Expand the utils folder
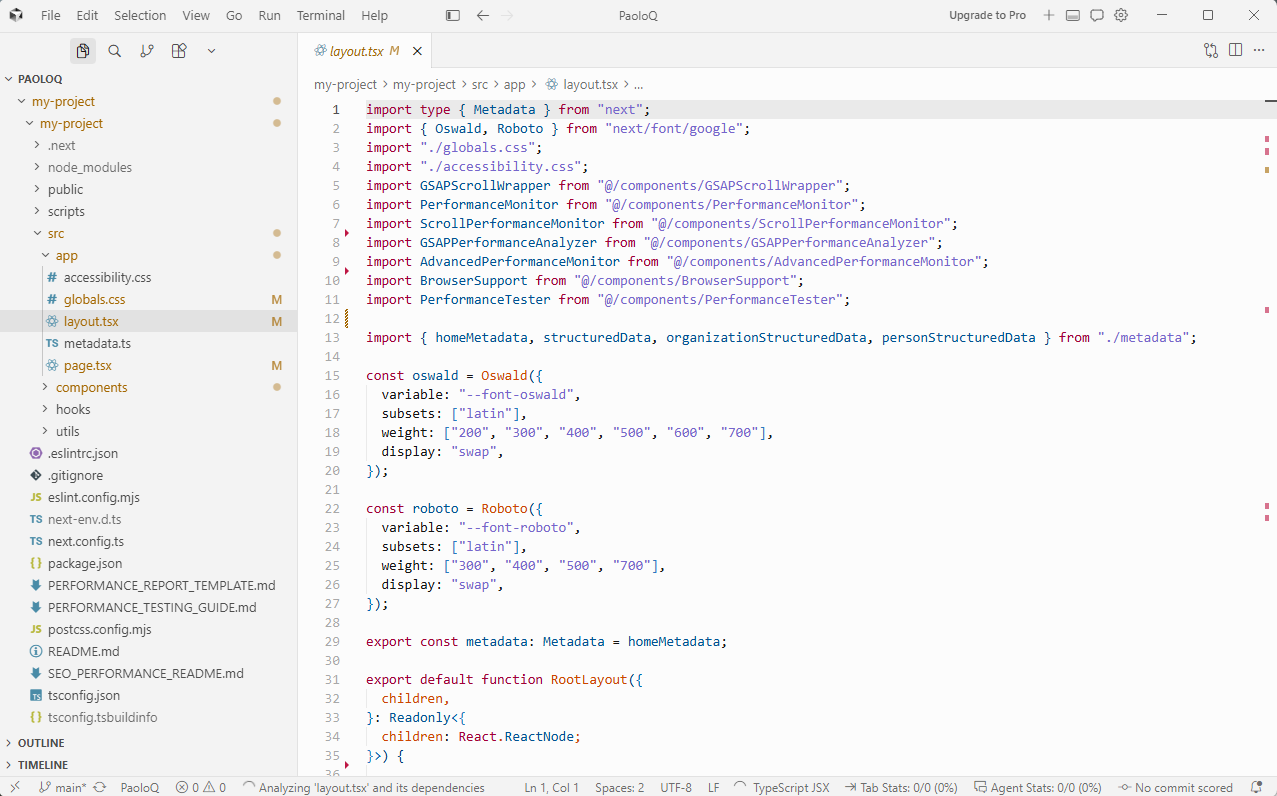The width and height of the screenshot is (1277, 796). tap(148, 431)
